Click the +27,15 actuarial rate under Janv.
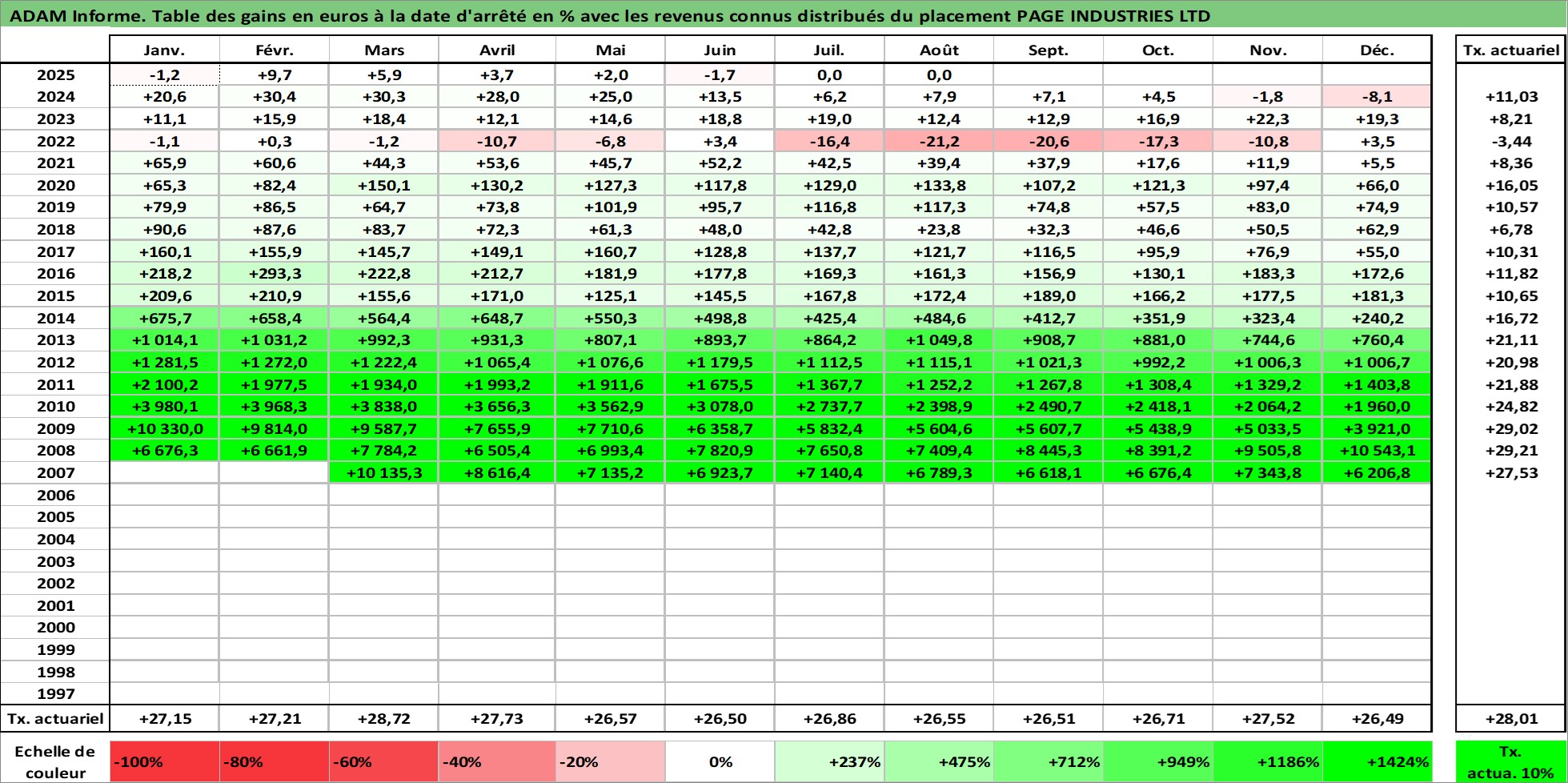The image size is (1568, 783). [164, 719]
